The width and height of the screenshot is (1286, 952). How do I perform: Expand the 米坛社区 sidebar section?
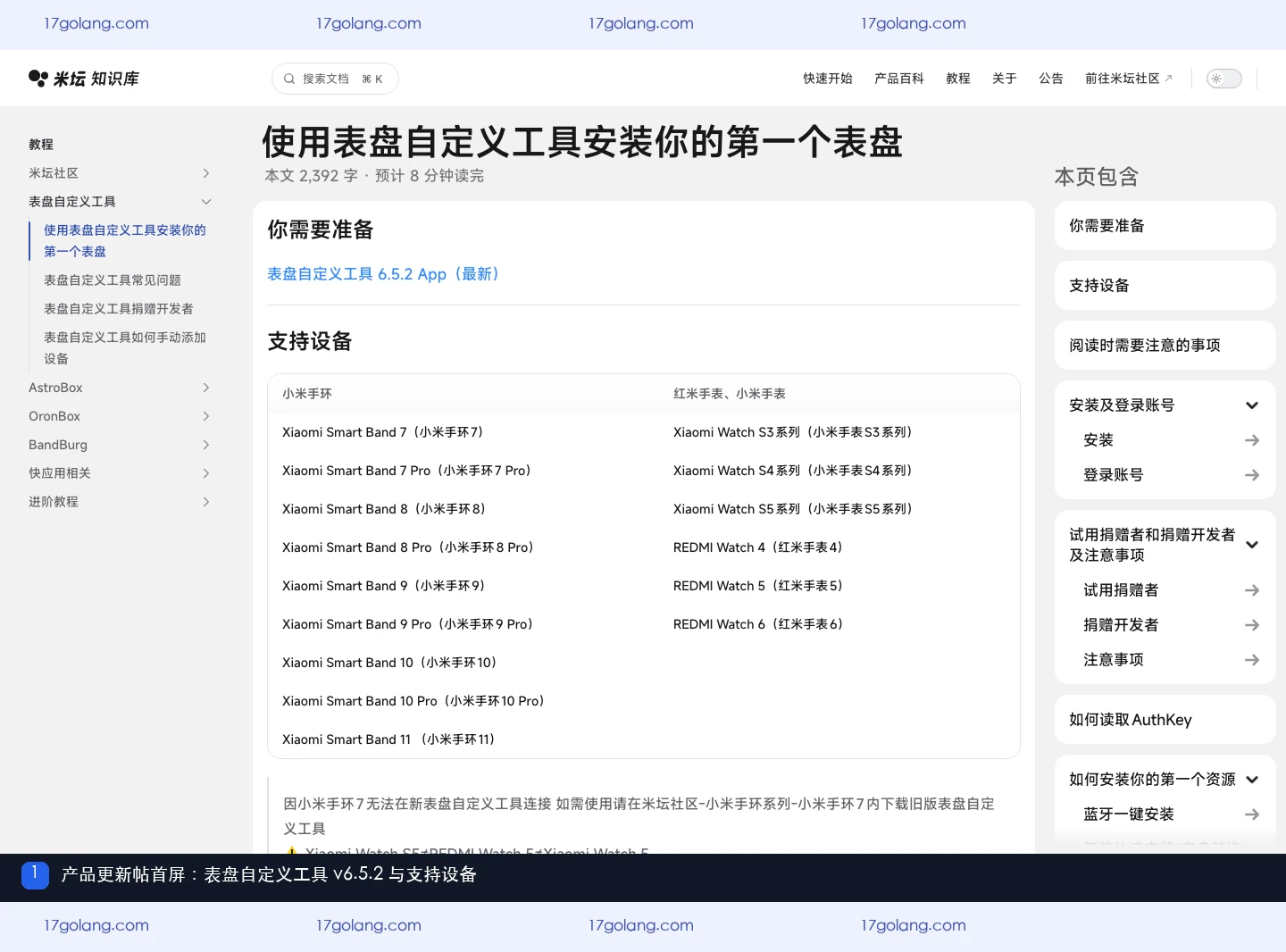(x=206, y=173)
